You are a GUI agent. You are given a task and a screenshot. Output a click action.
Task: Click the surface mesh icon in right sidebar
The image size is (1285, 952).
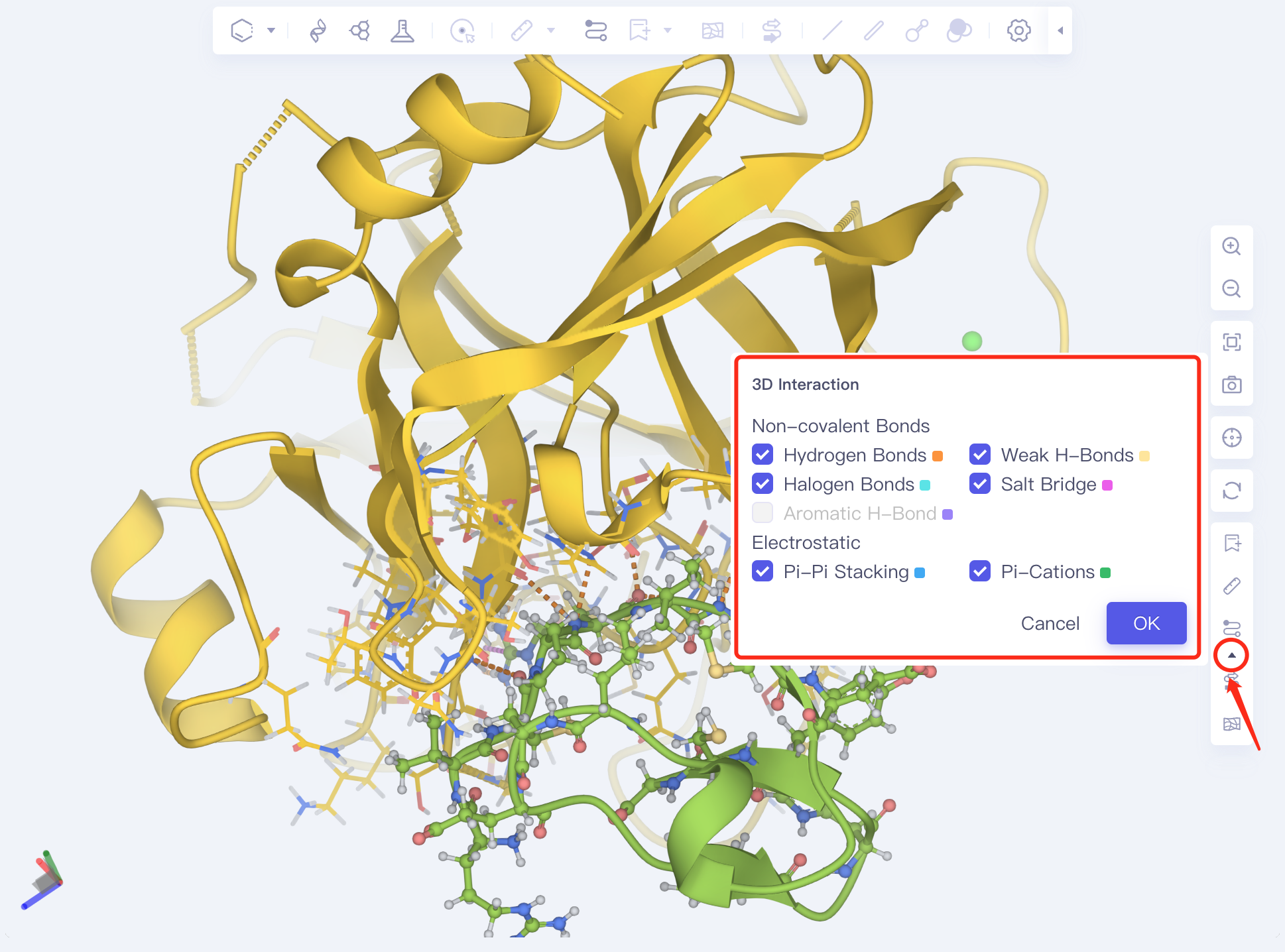tap(1232, 724)
